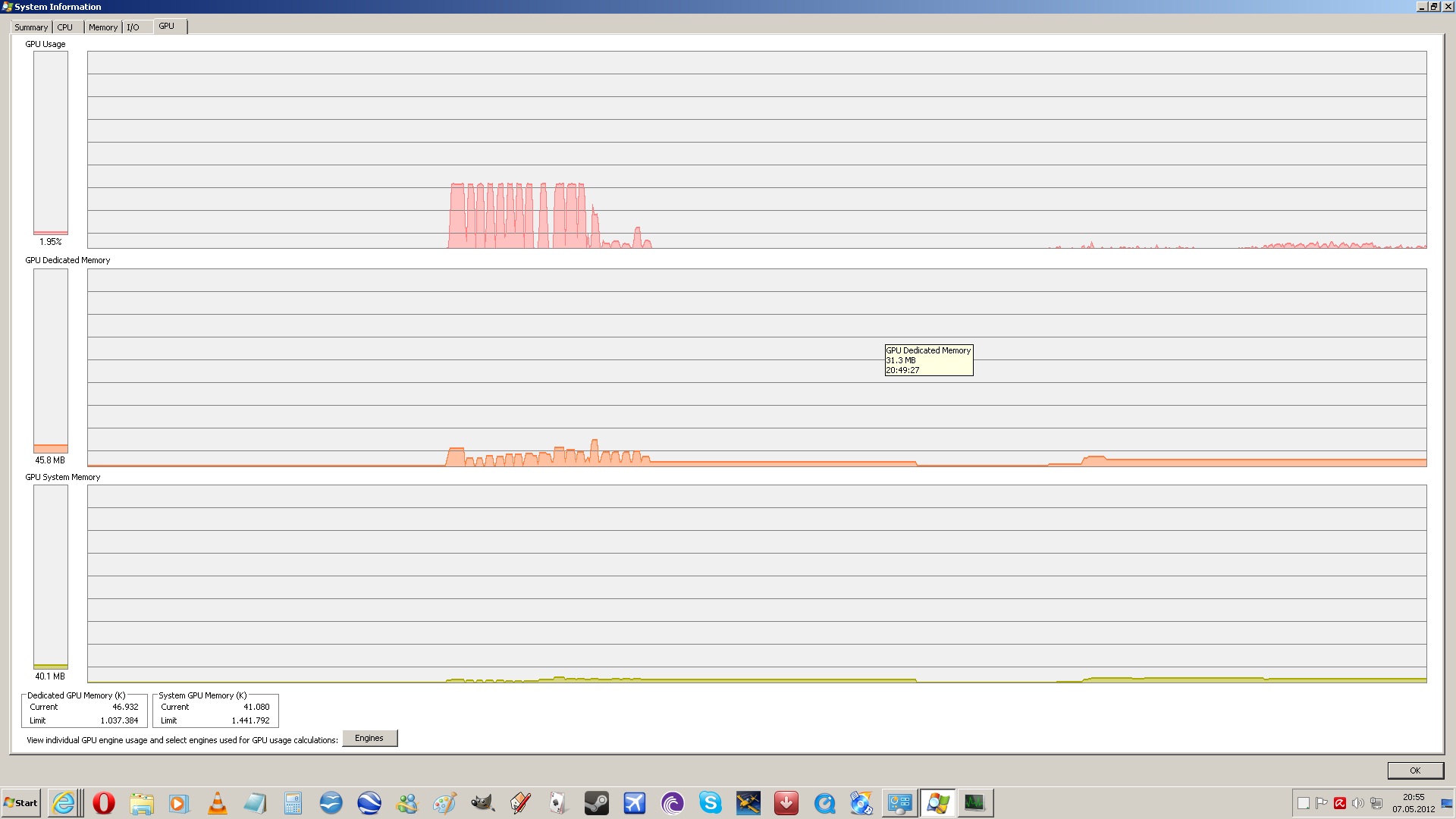Open the Avira antivirus tray icon
The image size is (1456, 819).
pos(1340,803)
